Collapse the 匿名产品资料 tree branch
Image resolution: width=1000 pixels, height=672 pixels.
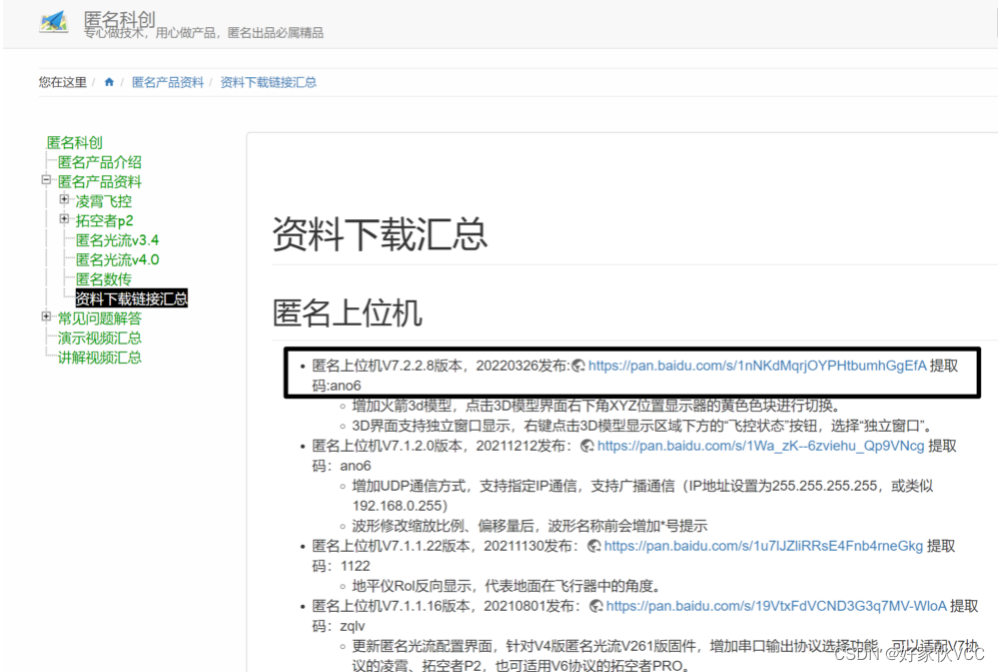click(45, 181)
